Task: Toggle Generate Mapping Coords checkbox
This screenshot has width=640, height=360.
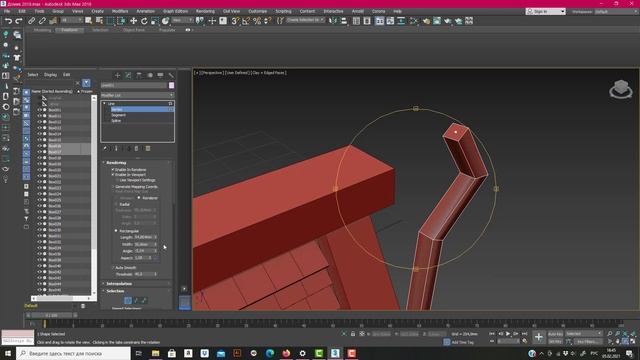Action: click(x=113, y=187)
